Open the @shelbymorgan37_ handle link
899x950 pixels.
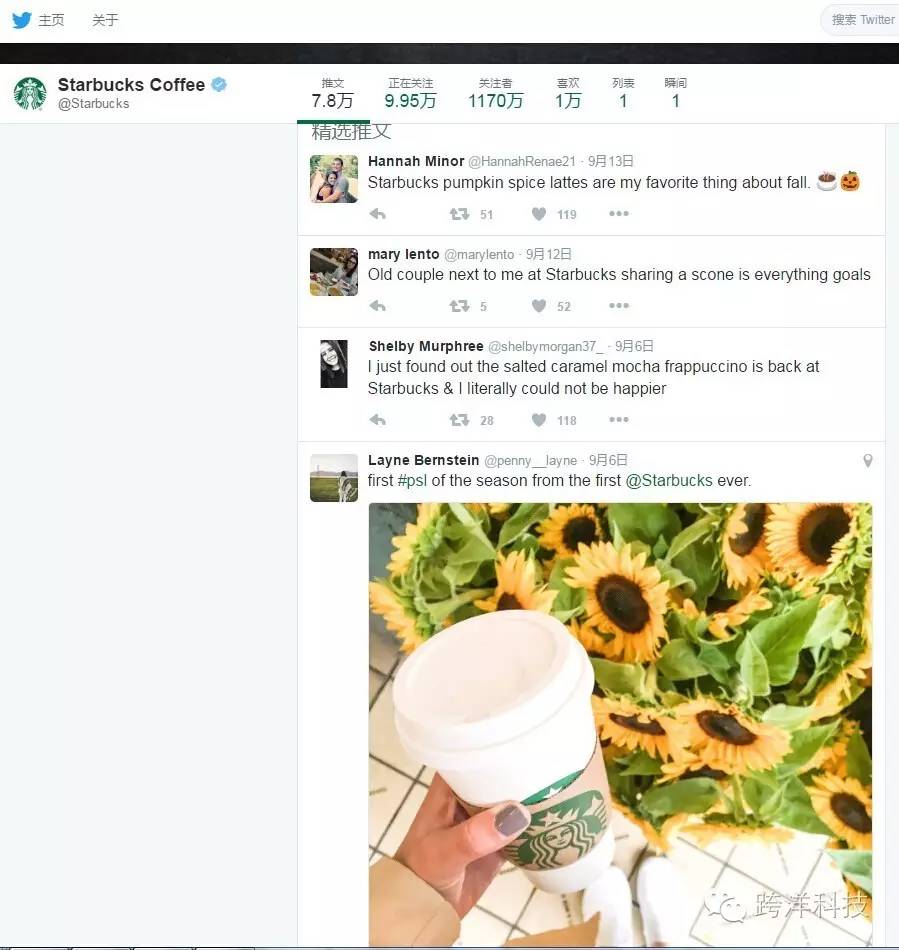pyautogui.click(x=545, y=347)
